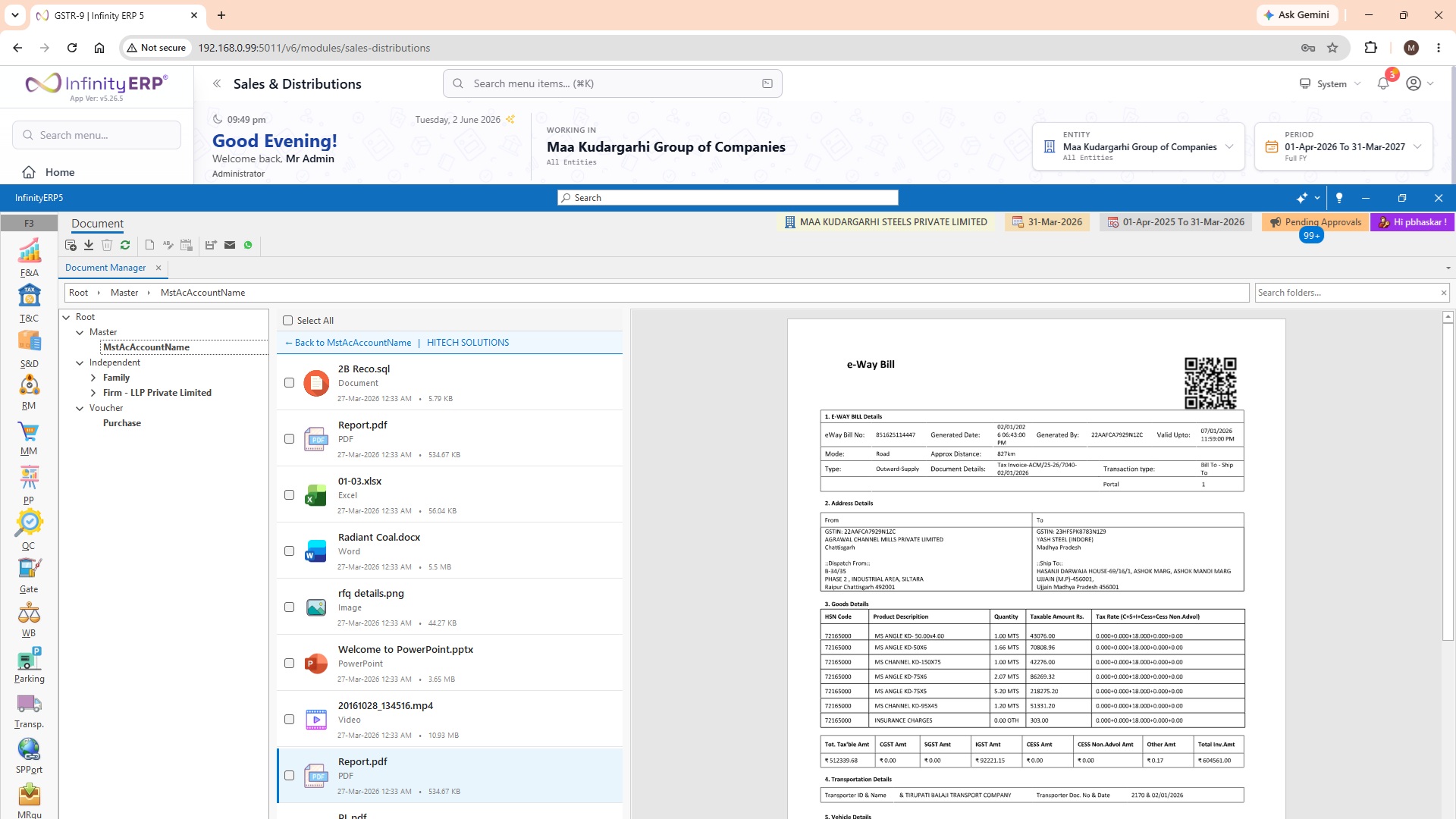Click the add document toolbar icon
The height and width of the screenshot is (819, 1456).
[x=71, y=245]
